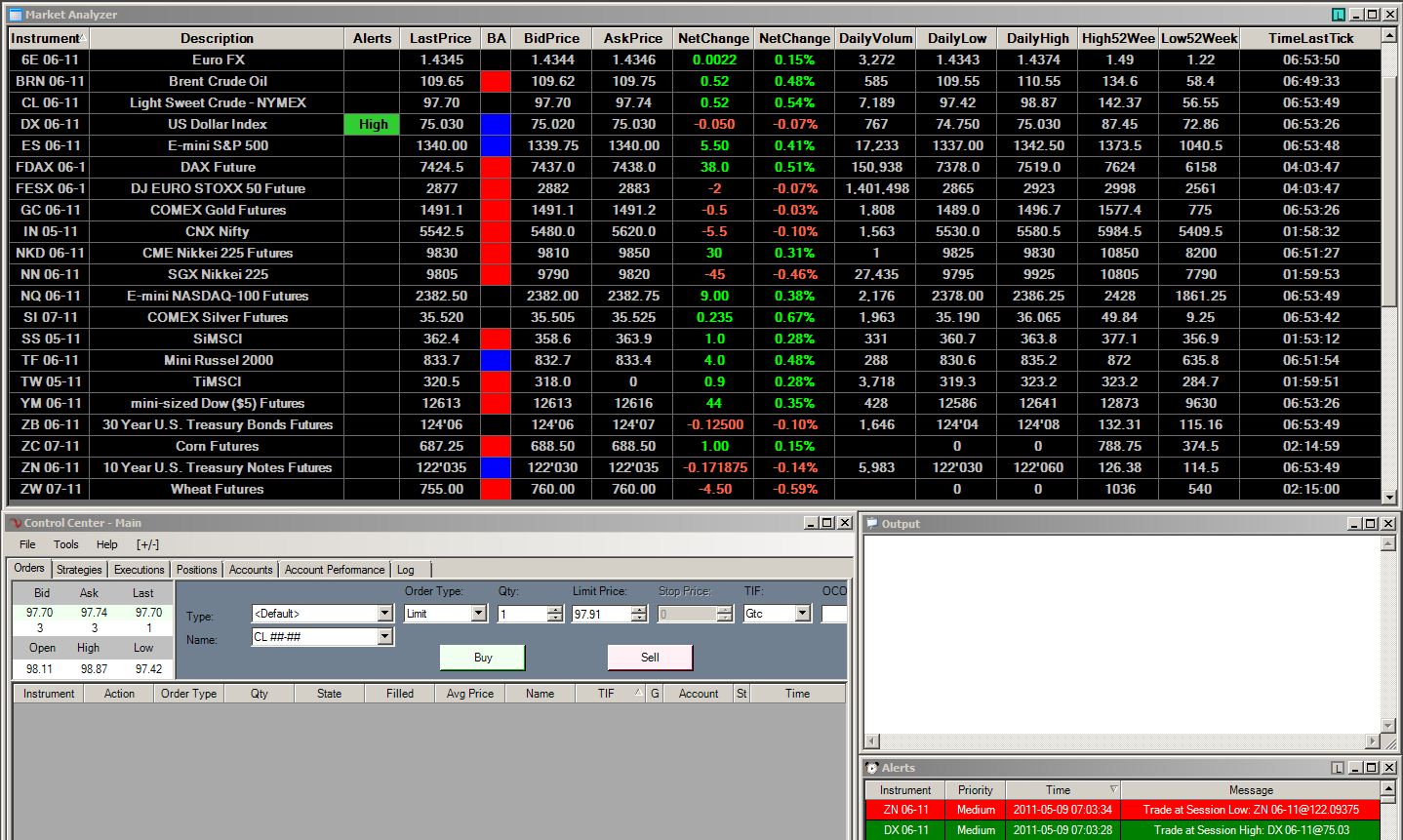Click the Alerts window scroll up arrow
This screenshot has height=840, width=1403.
pos(1388,788)
